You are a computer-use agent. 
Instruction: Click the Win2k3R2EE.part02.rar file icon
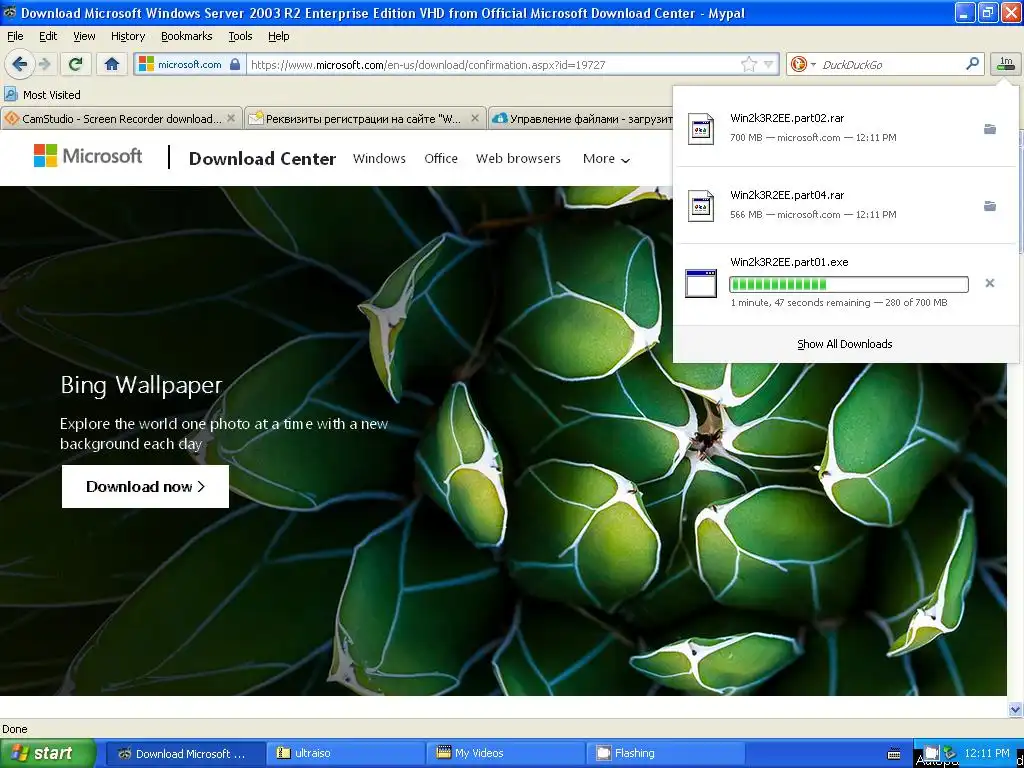[x=701, y=128]
